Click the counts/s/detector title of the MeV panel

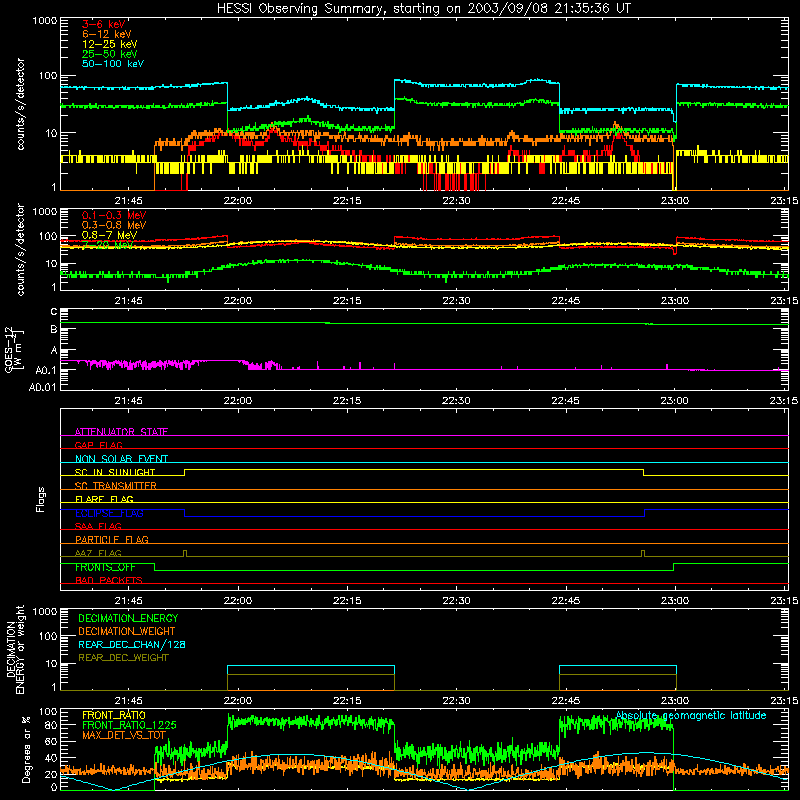20,249
